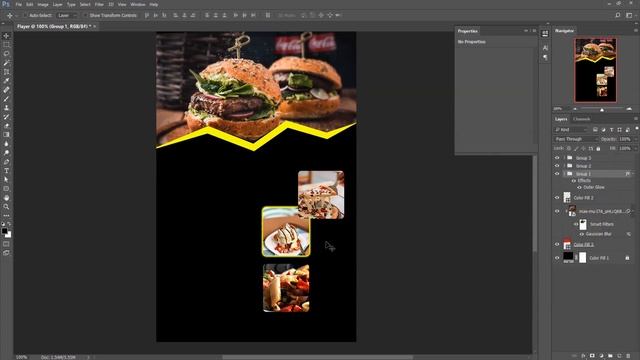Select the Dodge tool
The image size is (640, 360).
(6, 153)
